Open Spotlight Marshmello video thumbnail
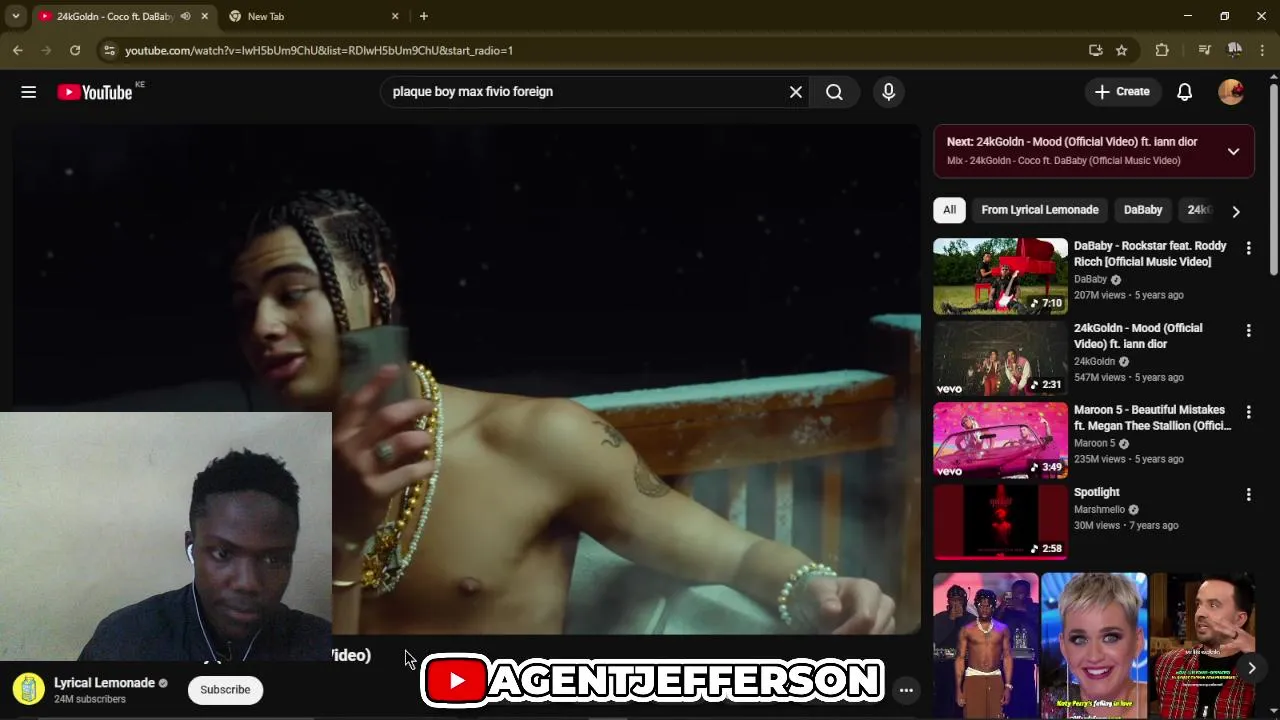Viewport: 1280px width, 720px height. pos(1000,522)
